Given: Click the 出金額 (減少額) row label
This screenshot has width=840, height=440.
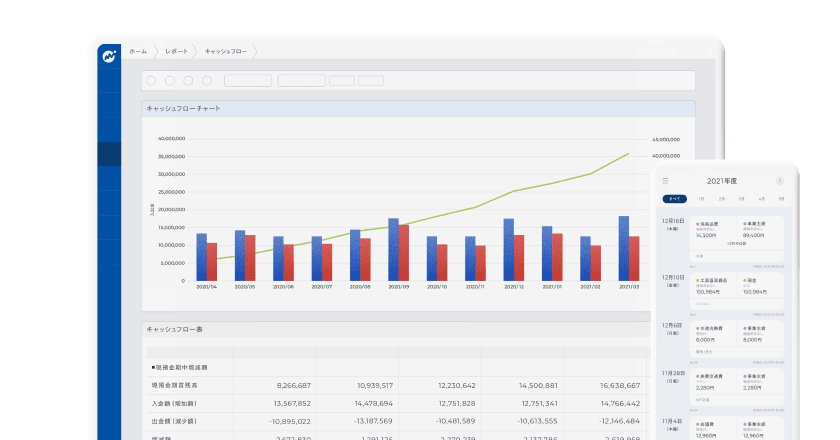Looking at the screenshot, I should coord(174,421).
